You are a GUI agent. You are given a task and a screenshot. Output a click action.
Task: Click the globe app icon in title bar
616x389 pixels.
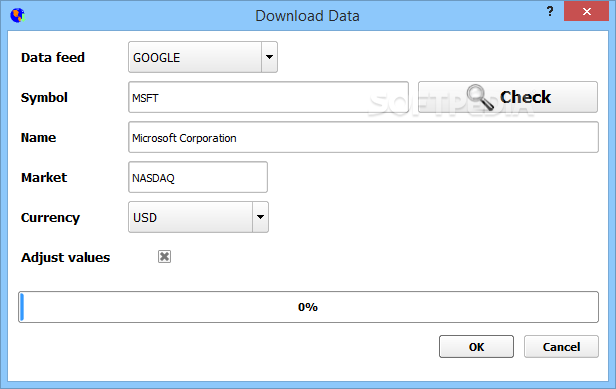point(18,15)
